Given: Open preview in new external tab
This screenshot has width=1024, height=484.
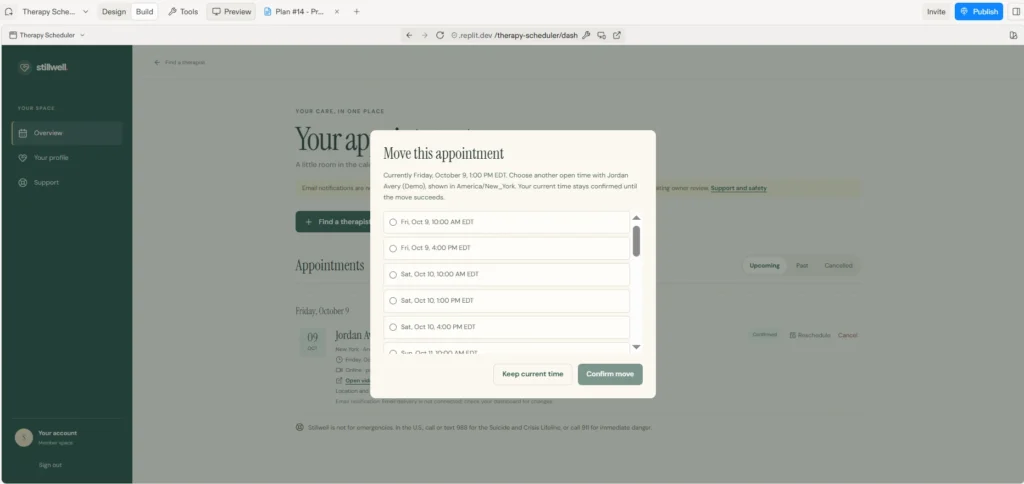Looking at the screenshot, I should 617,35.
